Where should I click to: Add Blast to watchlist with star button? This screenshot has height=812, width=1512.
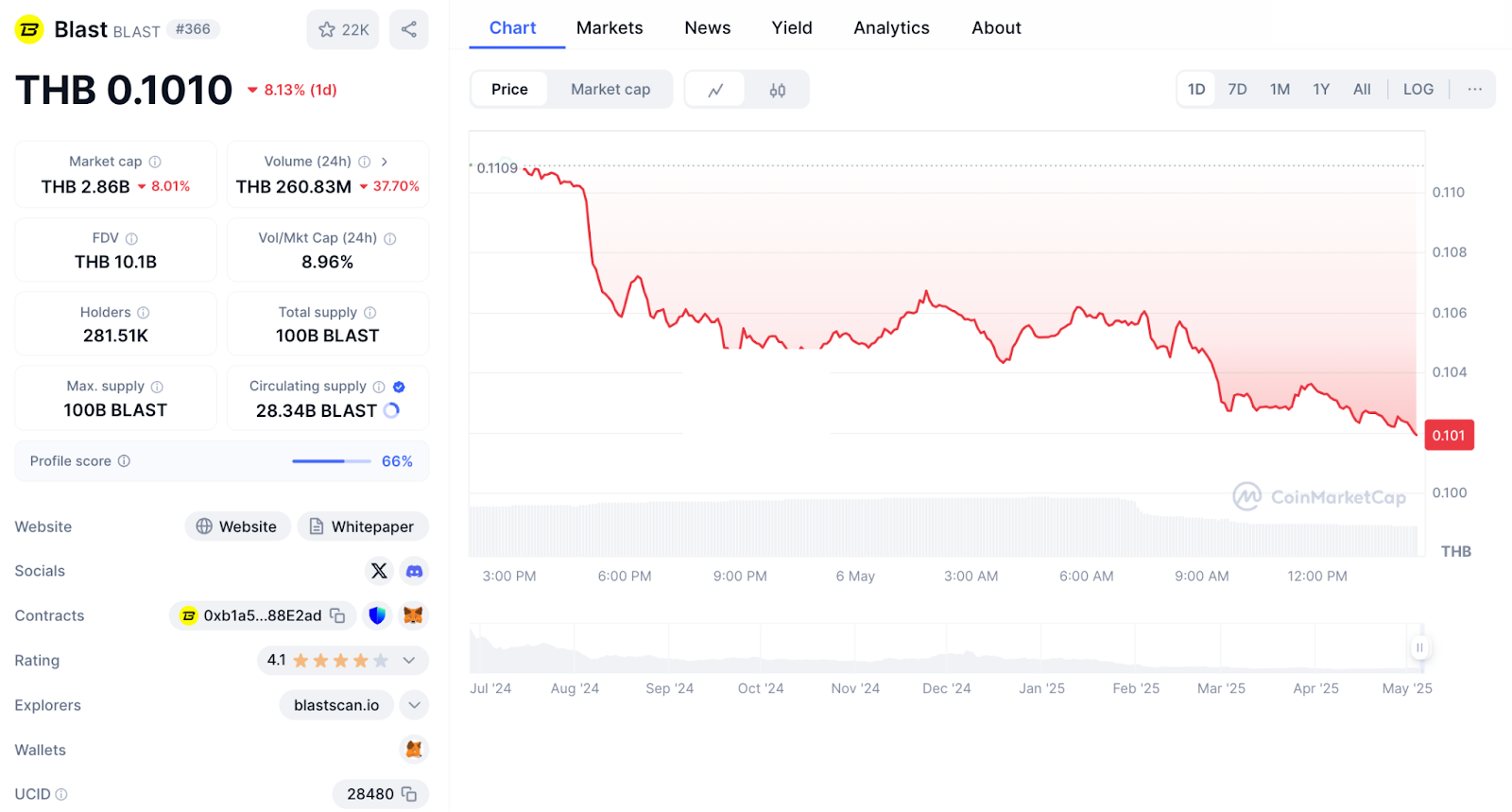(343, 29)
